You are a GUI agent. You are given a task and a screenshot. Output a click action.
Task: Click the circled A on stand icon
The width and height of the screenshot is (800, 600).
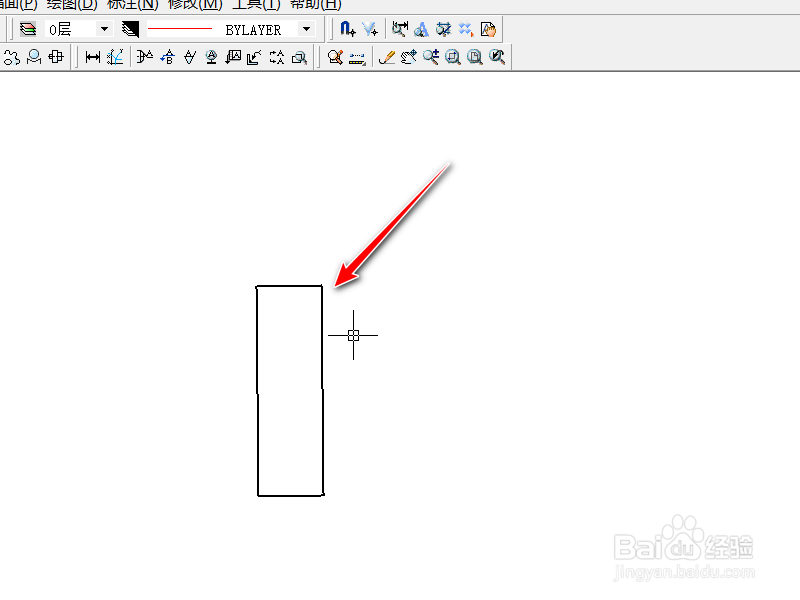[211, 57]
